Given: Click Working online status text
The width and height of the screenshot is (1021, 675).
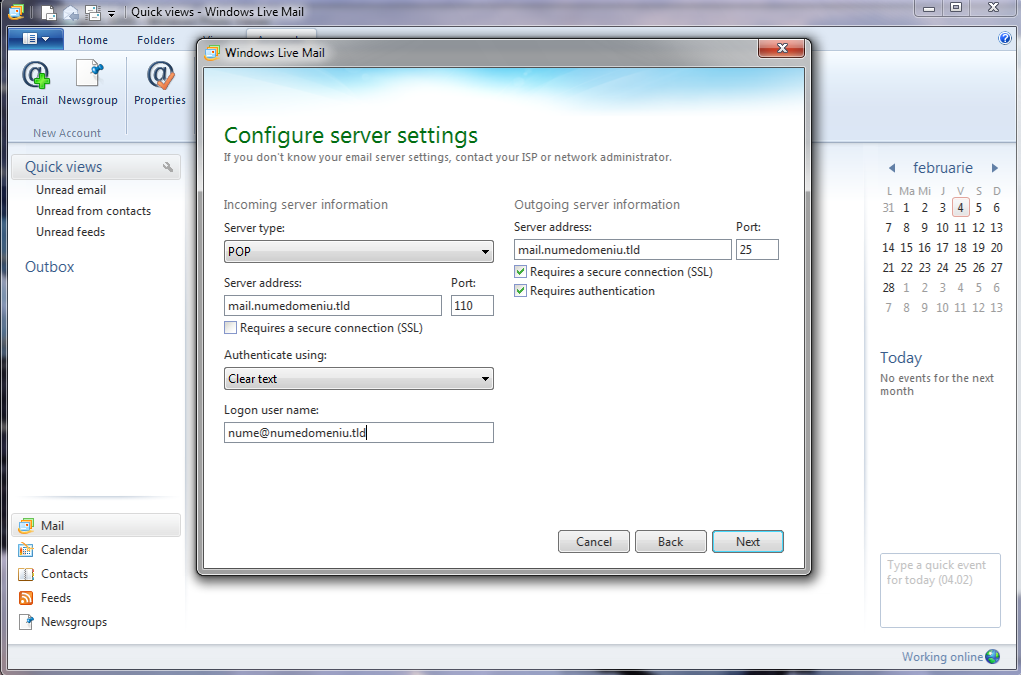Looking at the screenshot, I should (x=942, y=657).
